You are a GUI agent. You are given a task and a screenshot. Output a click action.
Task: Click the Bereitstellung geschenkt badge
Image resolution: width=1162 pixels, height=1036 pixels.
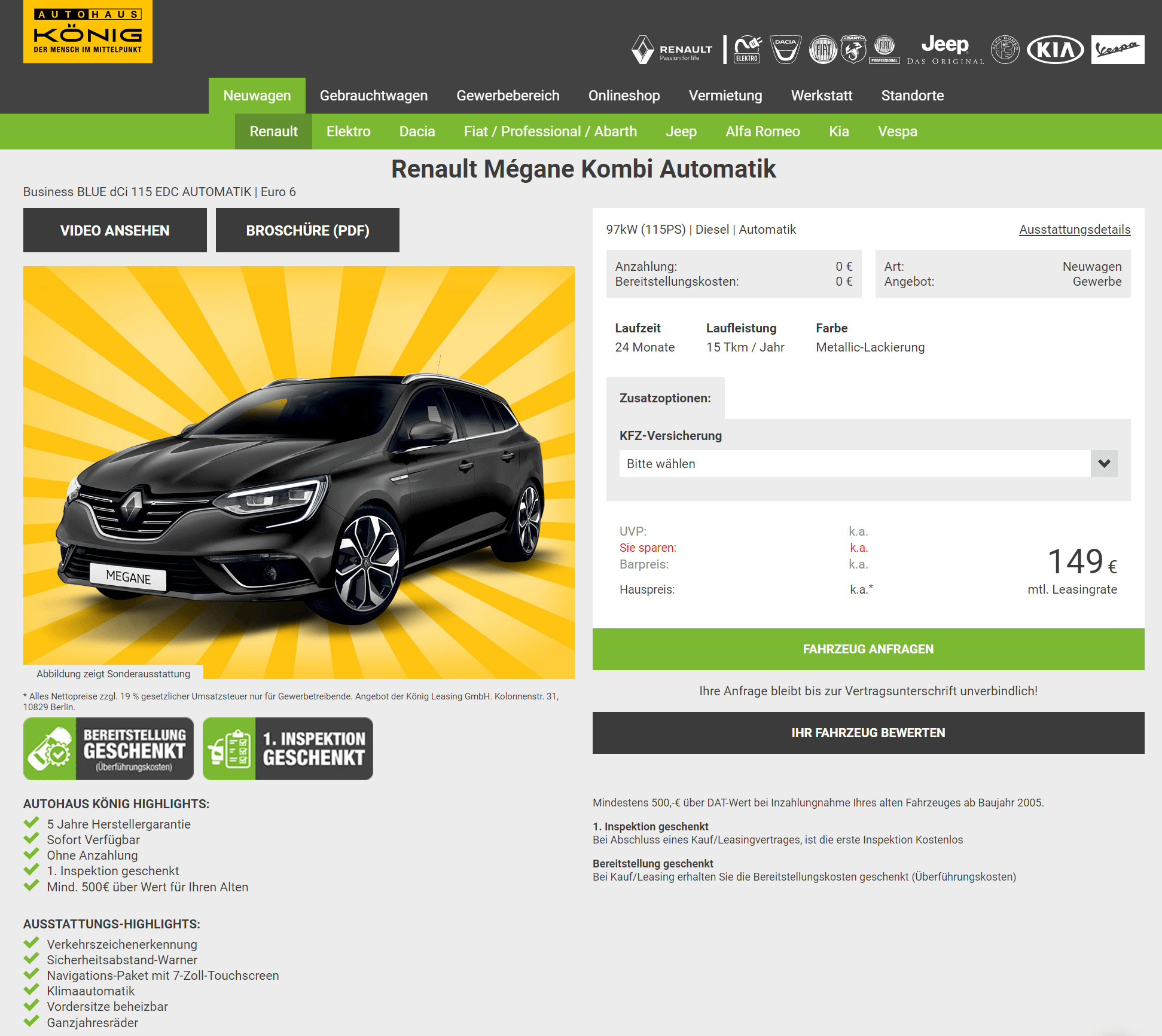click(108, 749)
